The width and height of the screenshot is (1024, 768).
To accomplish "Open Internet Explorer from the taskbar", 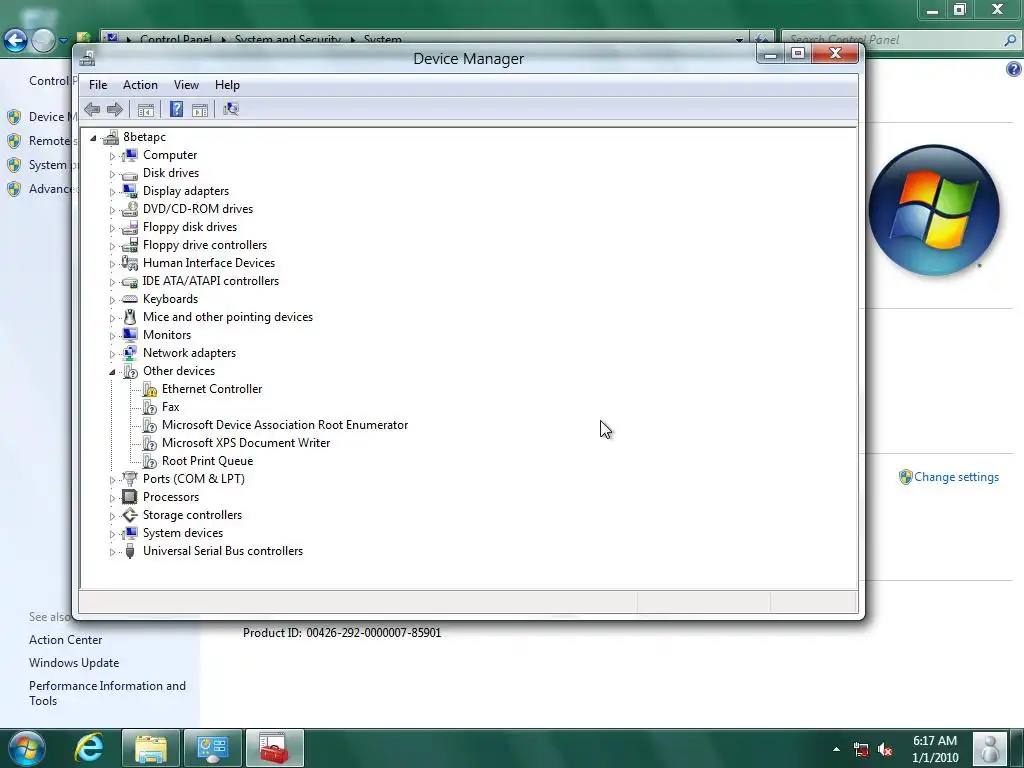I will [89, 748].
